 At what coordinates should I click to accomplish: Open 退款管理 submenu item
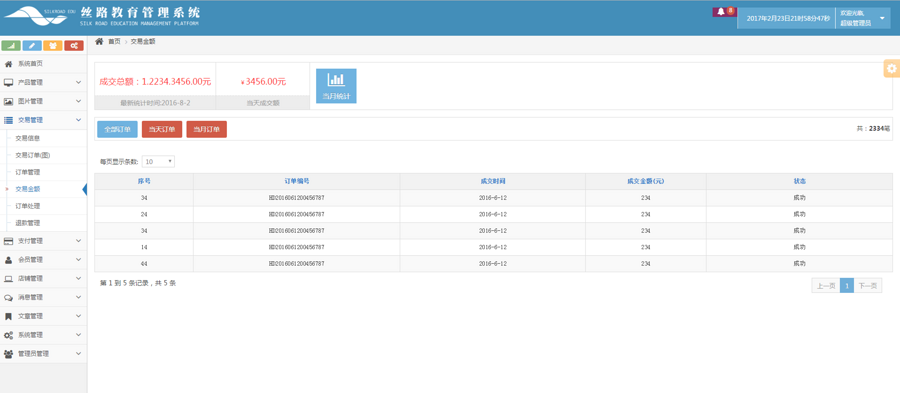tap(28, 223)
